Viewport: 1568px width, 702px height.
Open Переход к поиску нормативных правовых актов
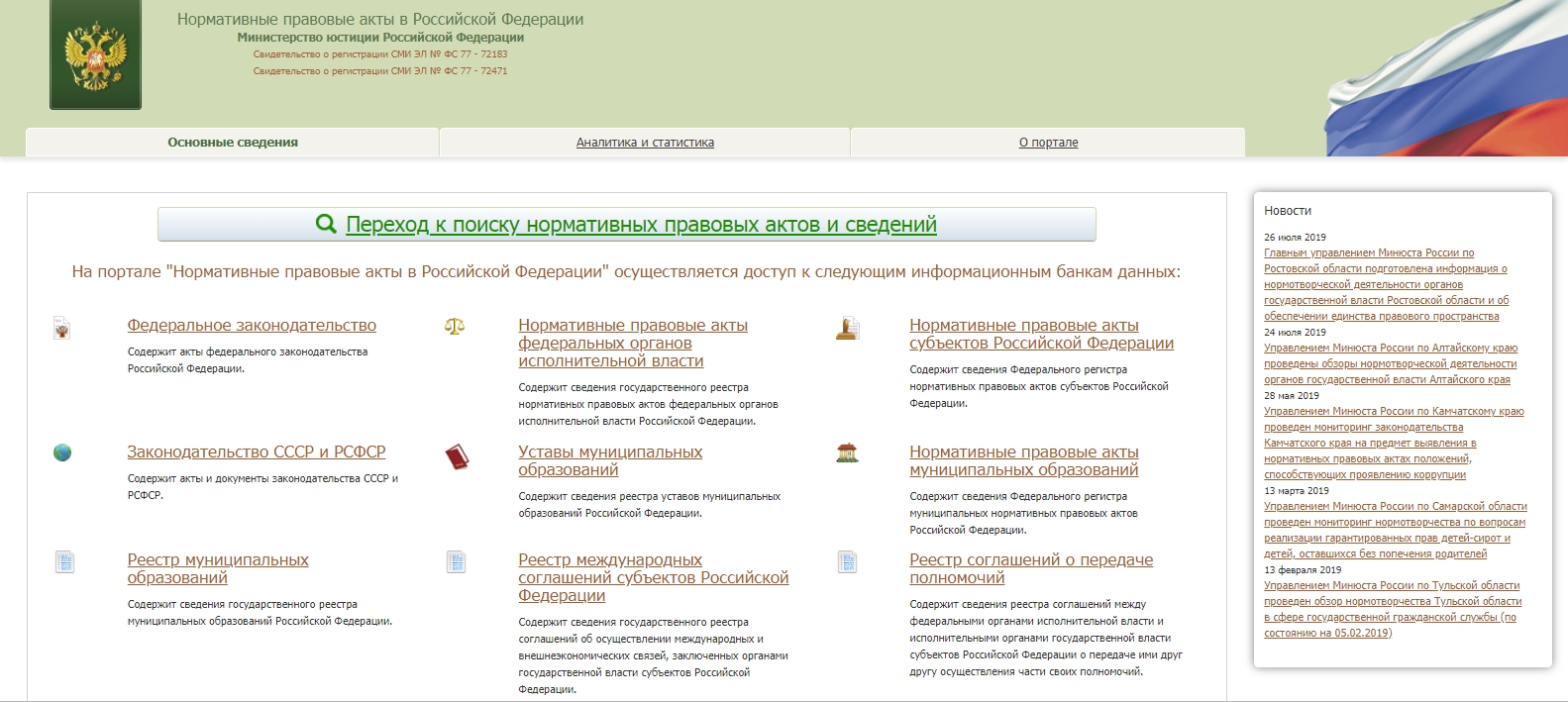click(641, 225)
